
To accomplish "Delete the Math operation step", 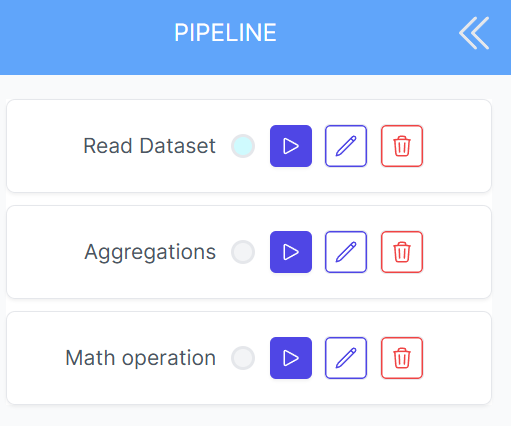I will pyautogui.click(x=402, y=358).
